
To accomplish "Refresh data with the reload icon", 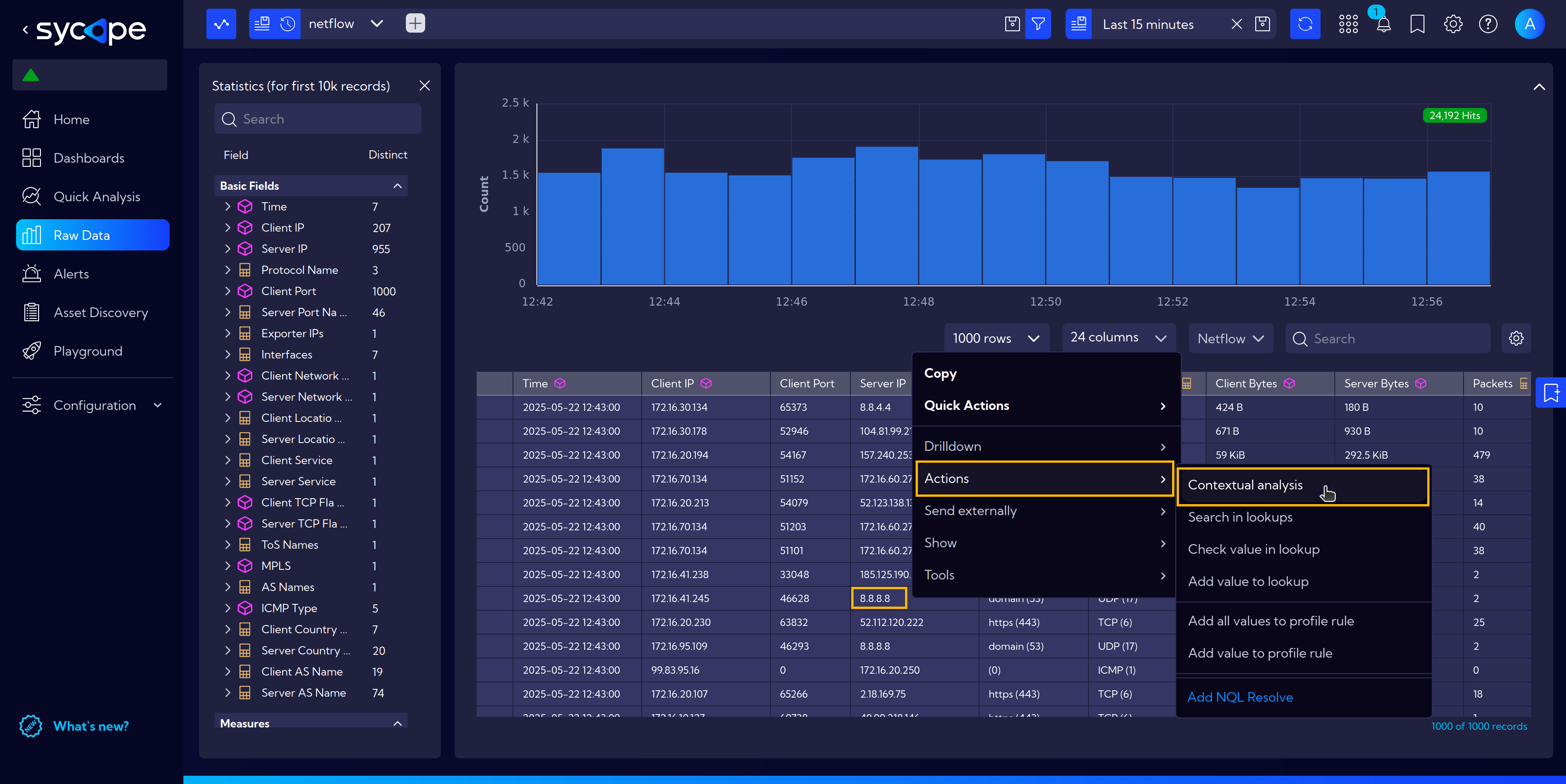I will pos(1305,24).
